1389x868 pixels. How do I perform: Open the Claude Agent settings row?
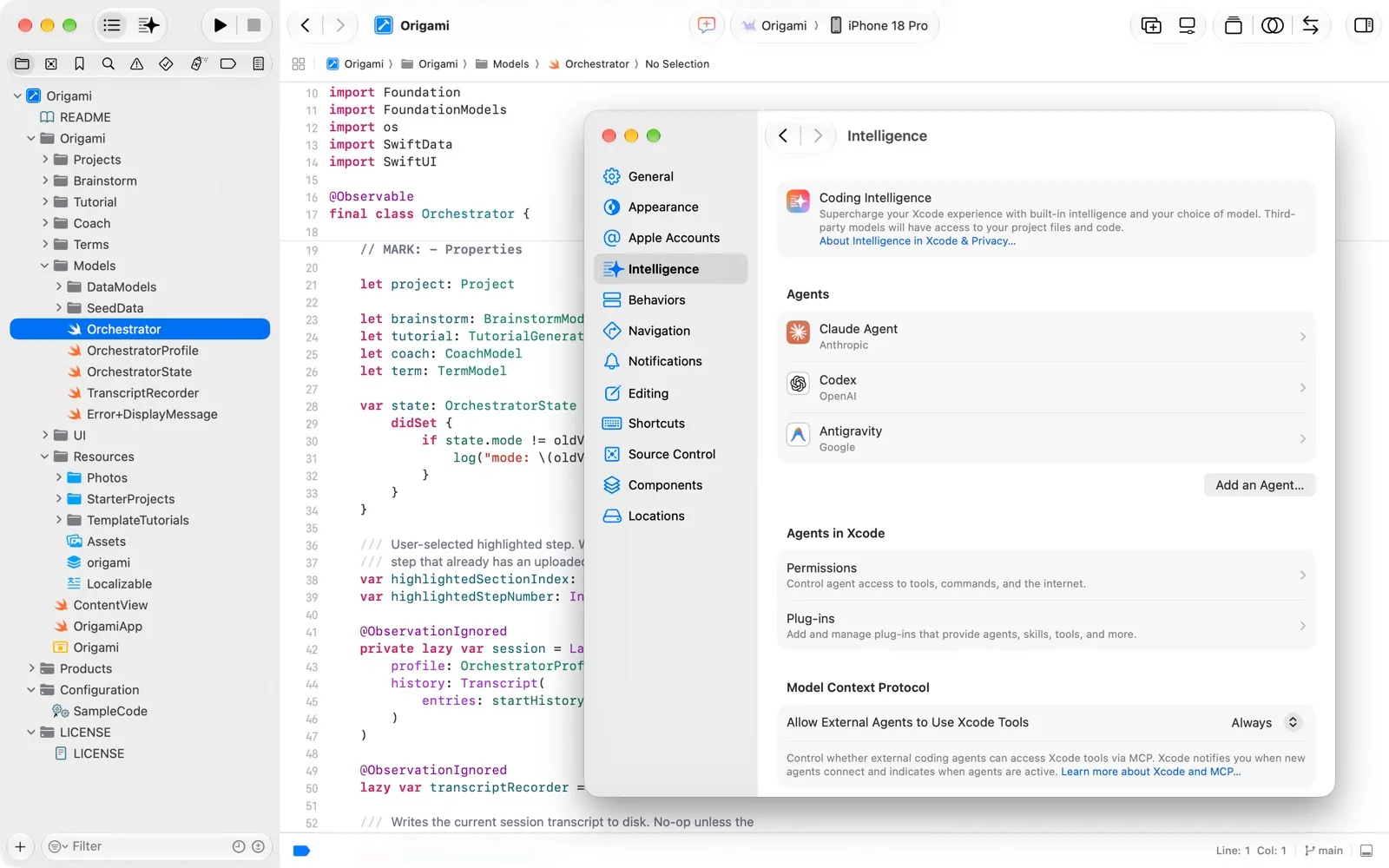point(1046,337)
